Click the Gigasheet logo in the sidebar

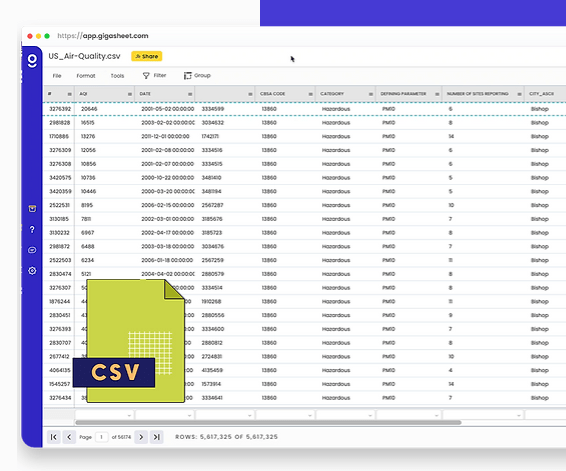point(32,61)
